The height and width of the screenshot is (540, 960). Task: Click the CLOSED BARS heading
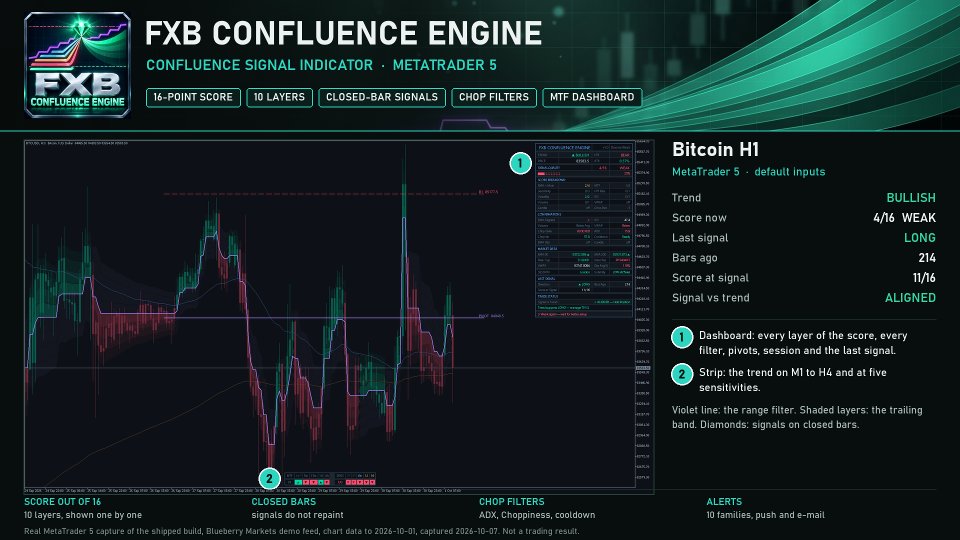283,501
